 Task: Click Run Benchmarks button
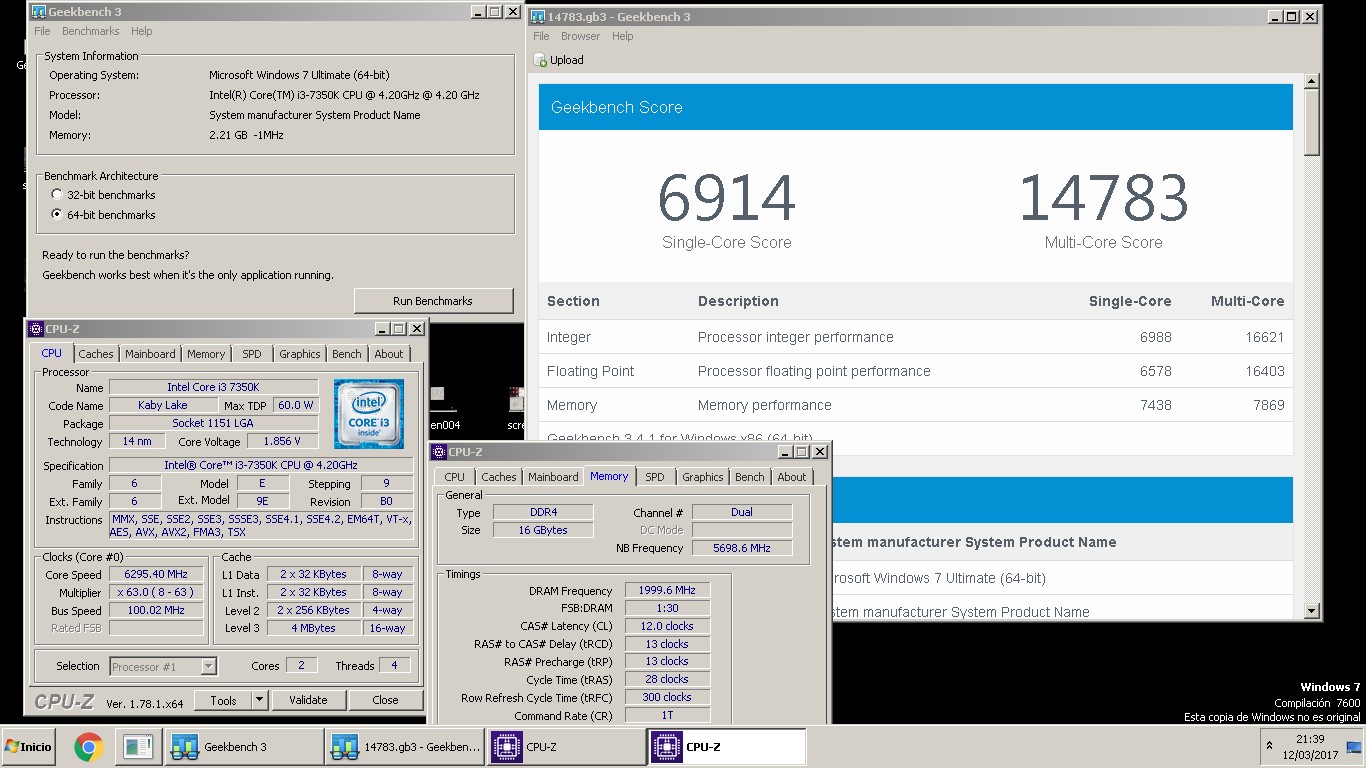pos(433,301)
